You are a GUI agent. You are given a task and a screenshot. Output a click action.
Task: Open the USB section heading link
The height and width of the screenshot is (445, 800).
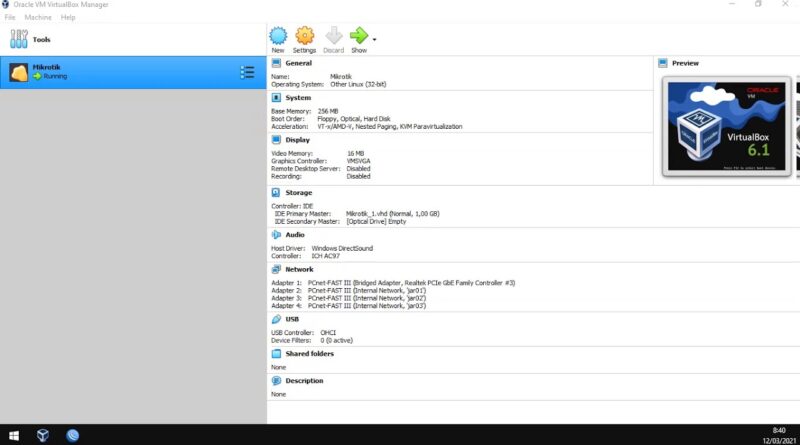point(292,319)
